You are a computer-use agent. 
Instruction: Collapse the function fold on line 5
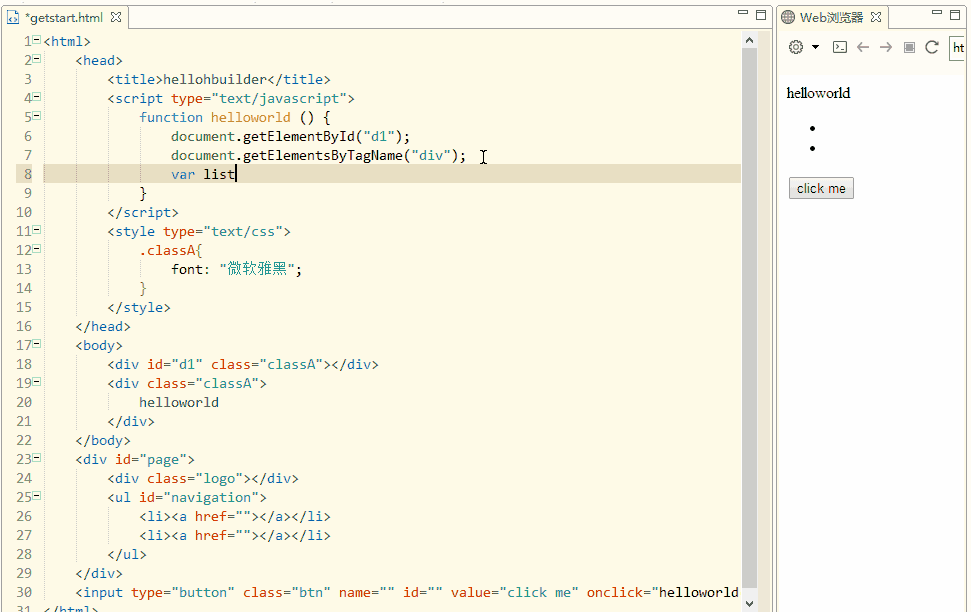pos(37,116)
